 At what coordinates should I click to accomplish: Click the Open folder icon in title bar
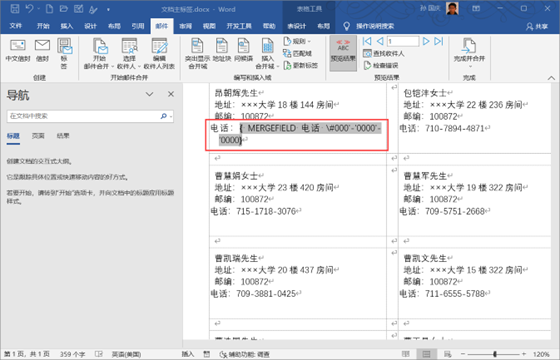pyautogui.click(x=64, y=9)
